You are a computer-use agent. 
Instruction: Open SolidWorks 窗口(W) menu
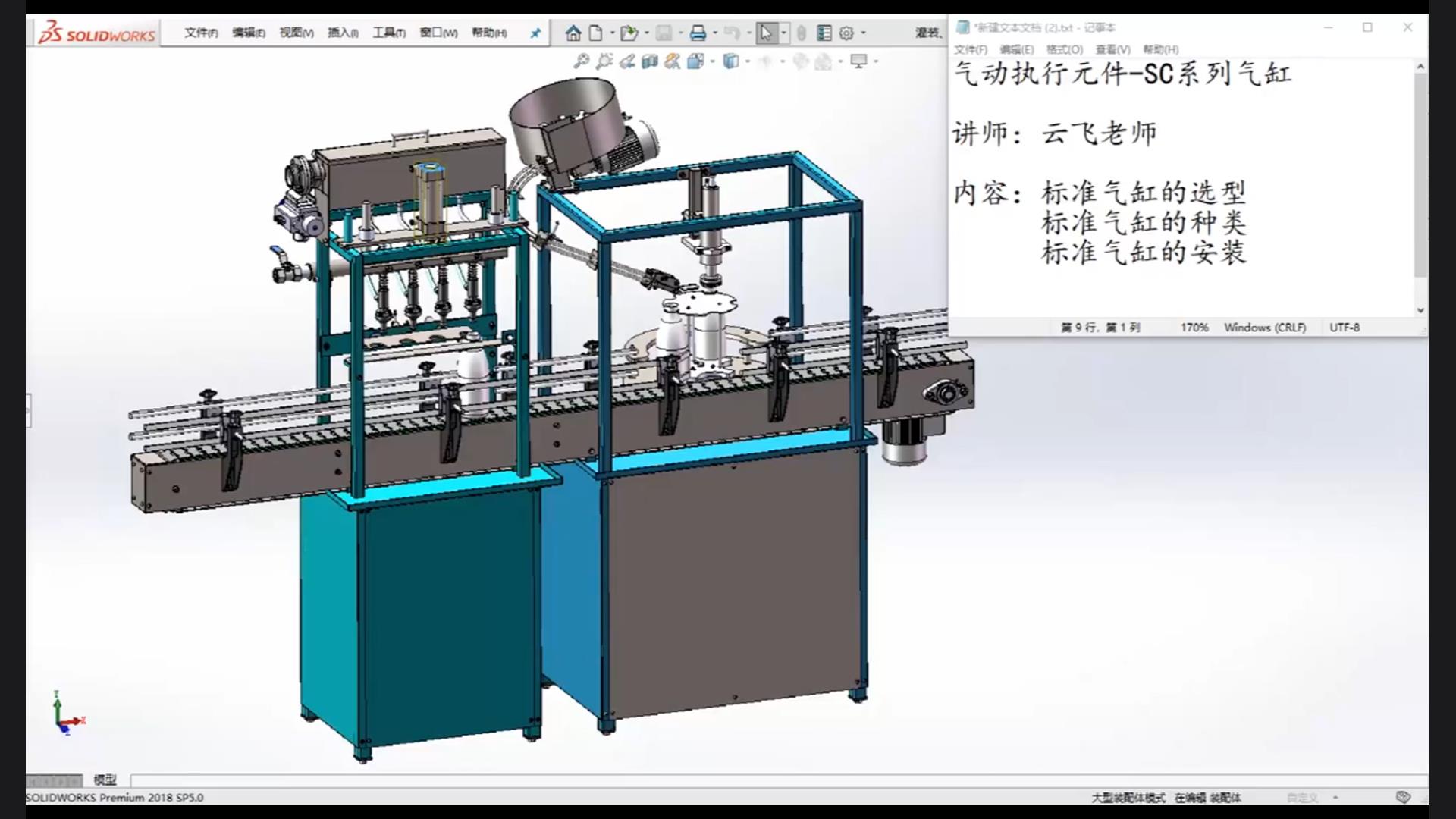click(x=438, y=33)
